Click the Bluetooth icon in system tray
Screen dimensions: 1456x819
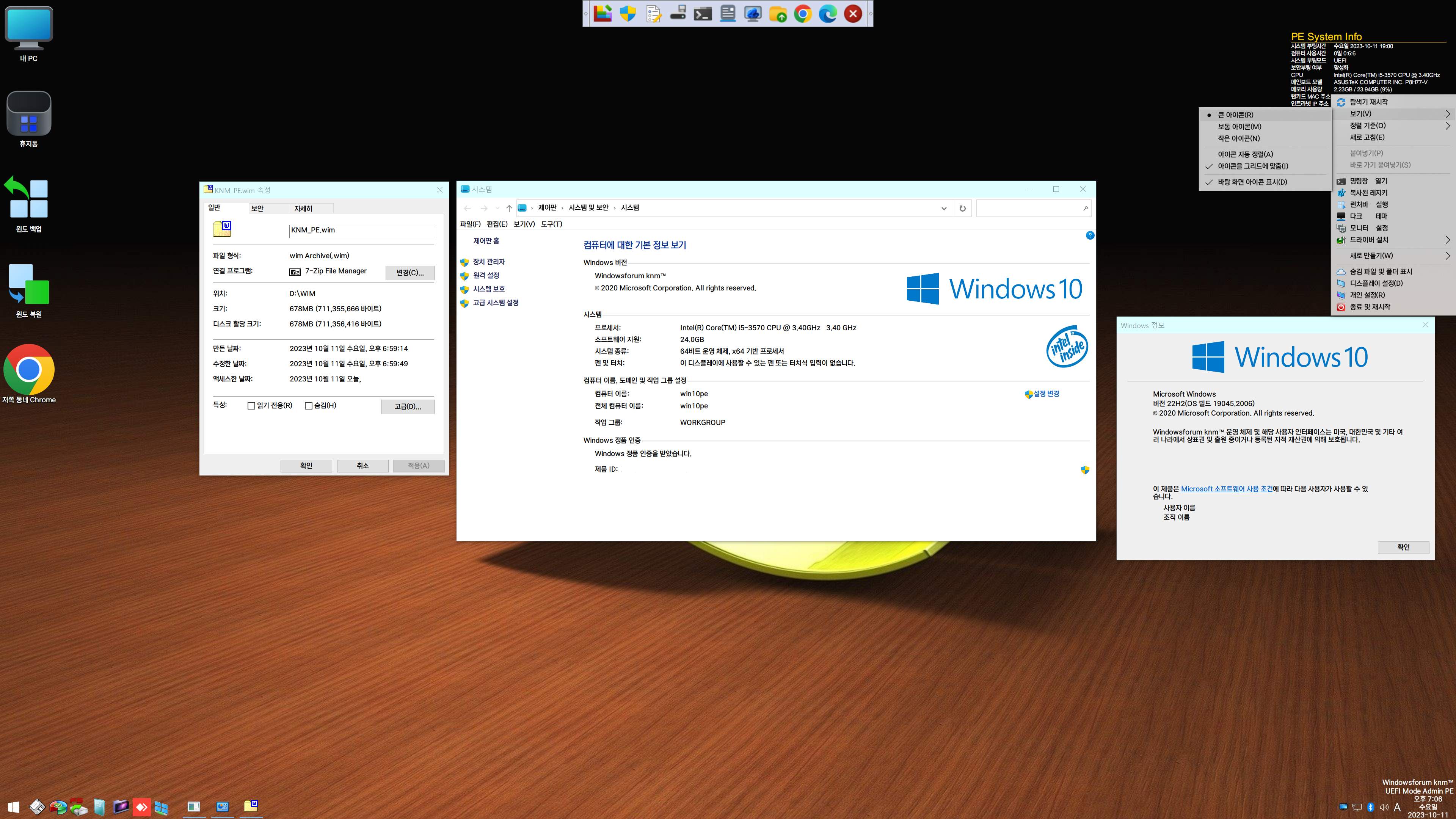click(x=1370, y=807)
